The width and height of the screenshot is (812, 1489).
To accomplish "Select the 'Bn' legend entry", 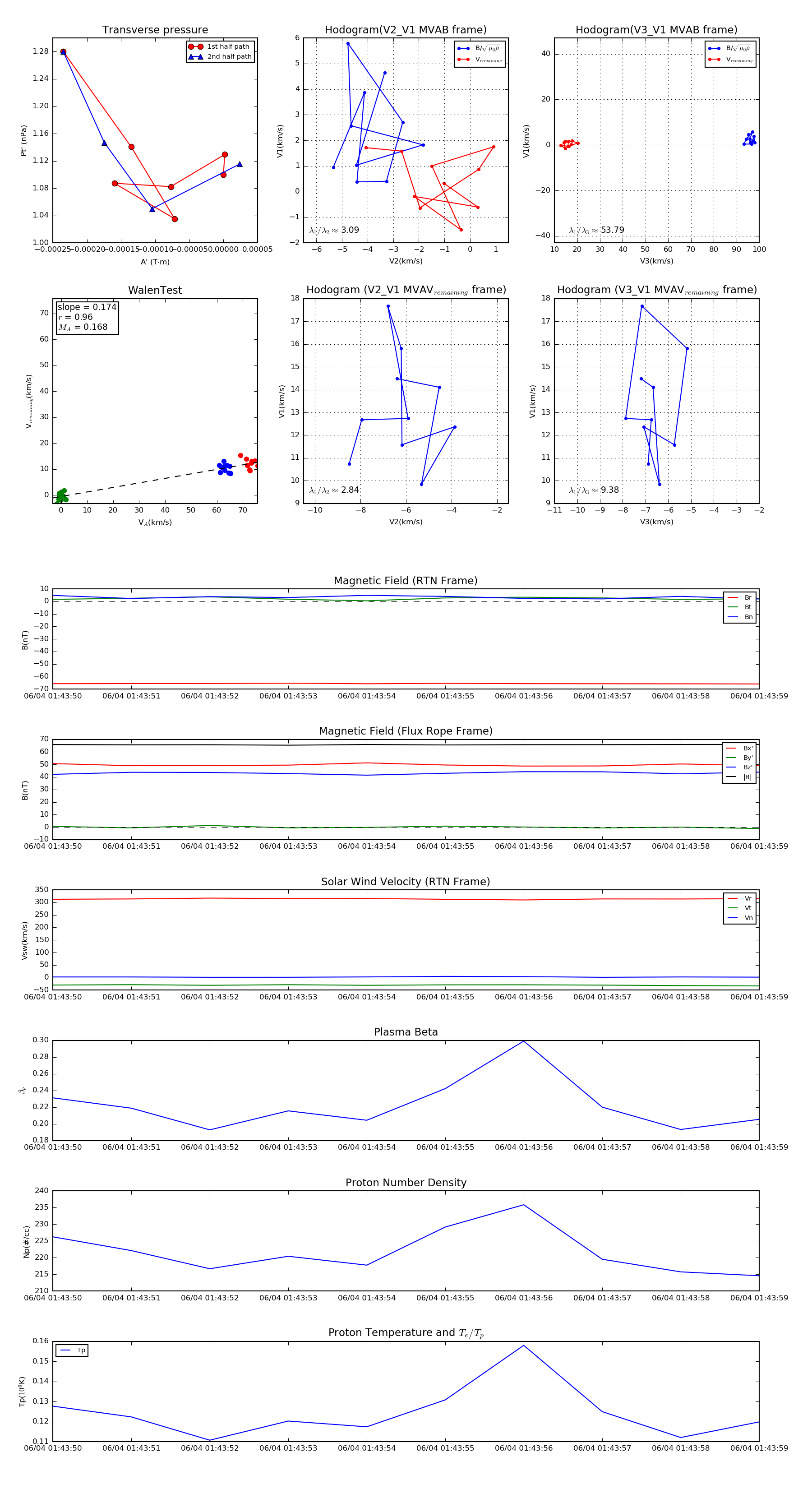I will pos(740,617).
